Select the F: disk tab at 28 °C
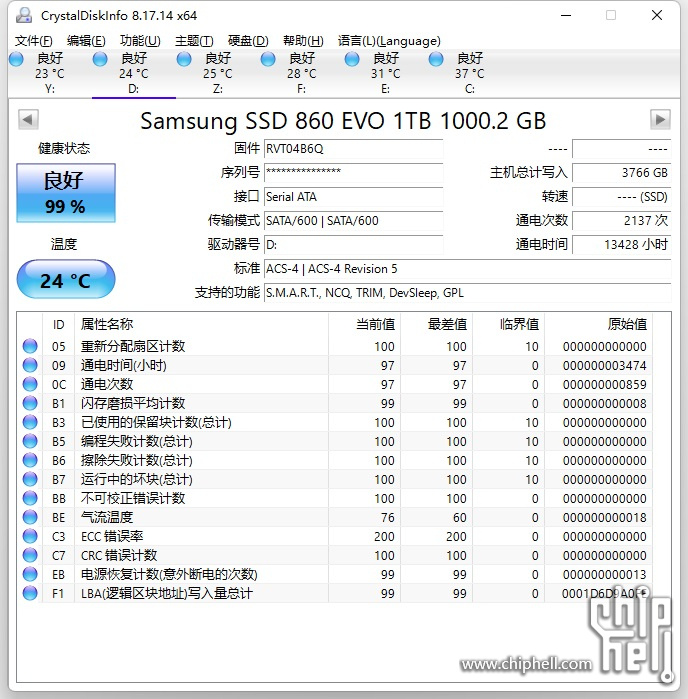The image size is (688, 699). [301, 74]
